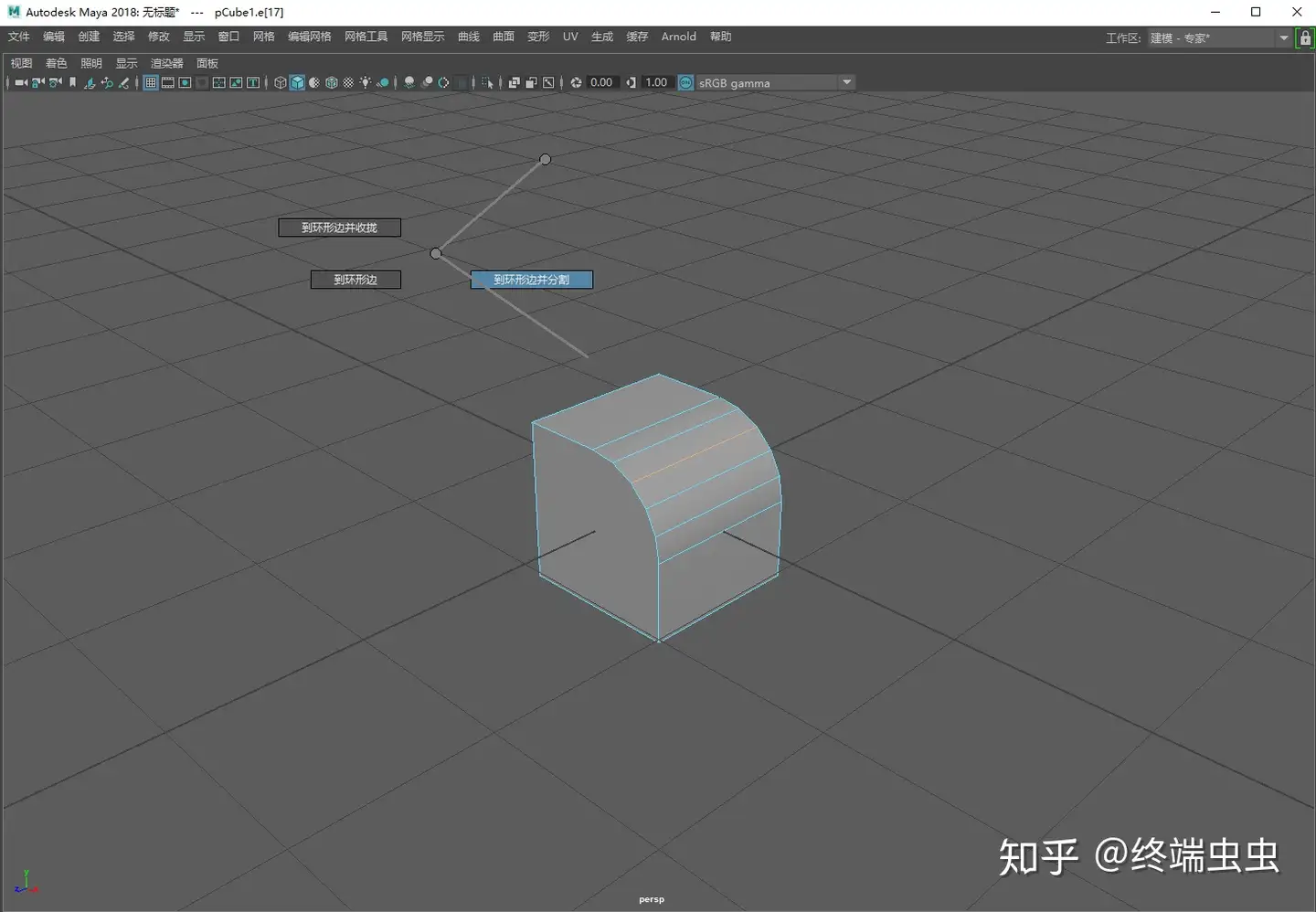Click the select camera icon

click(21, 82)
